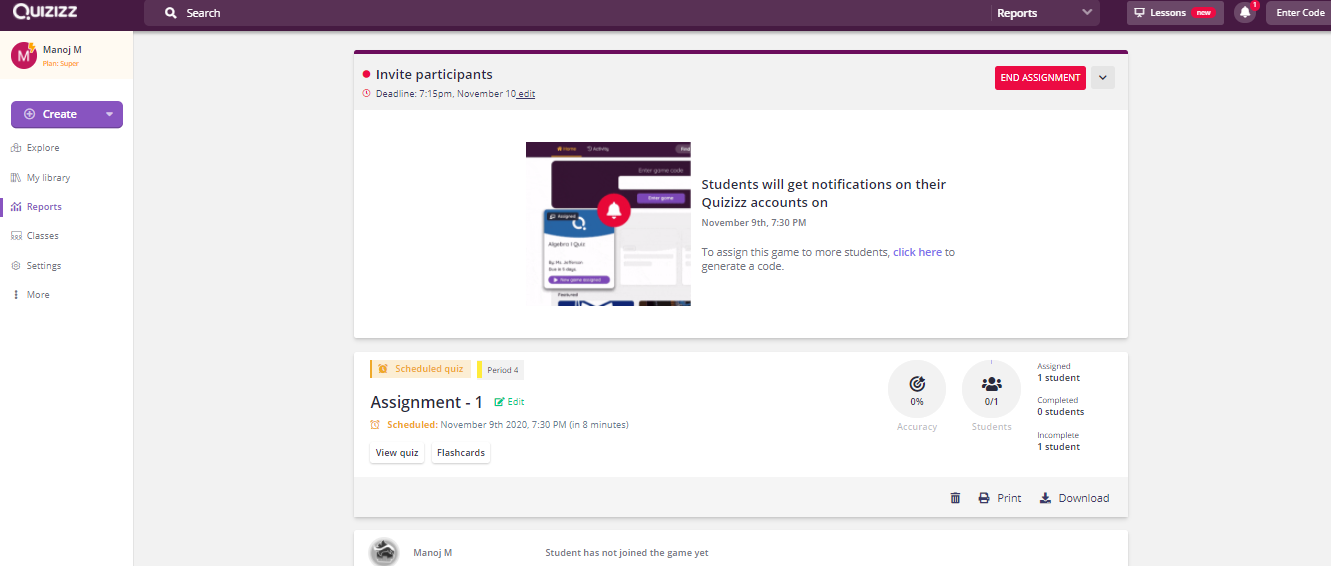Click the Invite participants heading

(434, 75)
